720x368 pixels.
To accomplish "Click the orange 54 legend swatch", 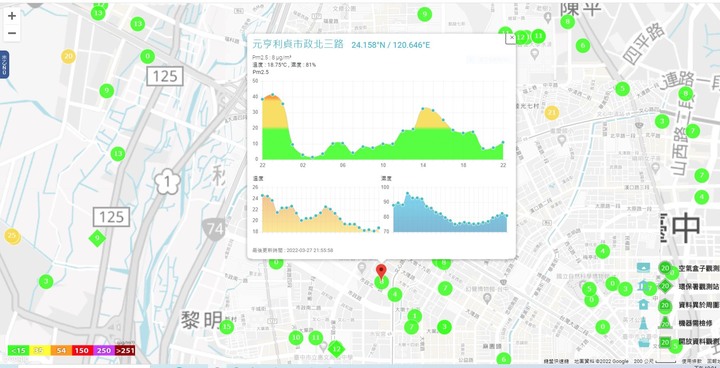I will coord(61,351).
